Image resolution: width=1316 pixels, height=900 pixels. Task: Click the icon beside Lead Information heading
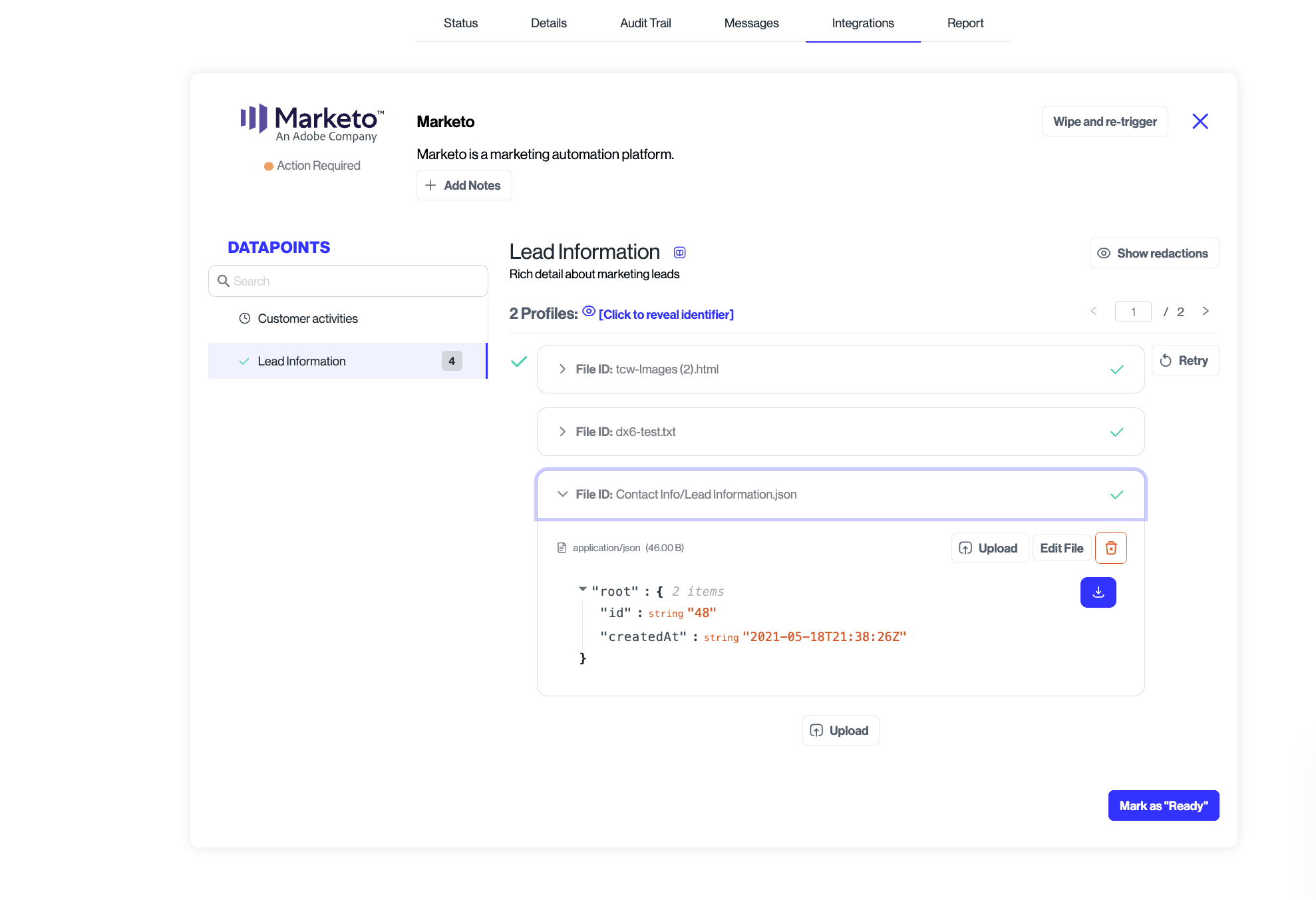pyautogui.click(x=679, y=252)
